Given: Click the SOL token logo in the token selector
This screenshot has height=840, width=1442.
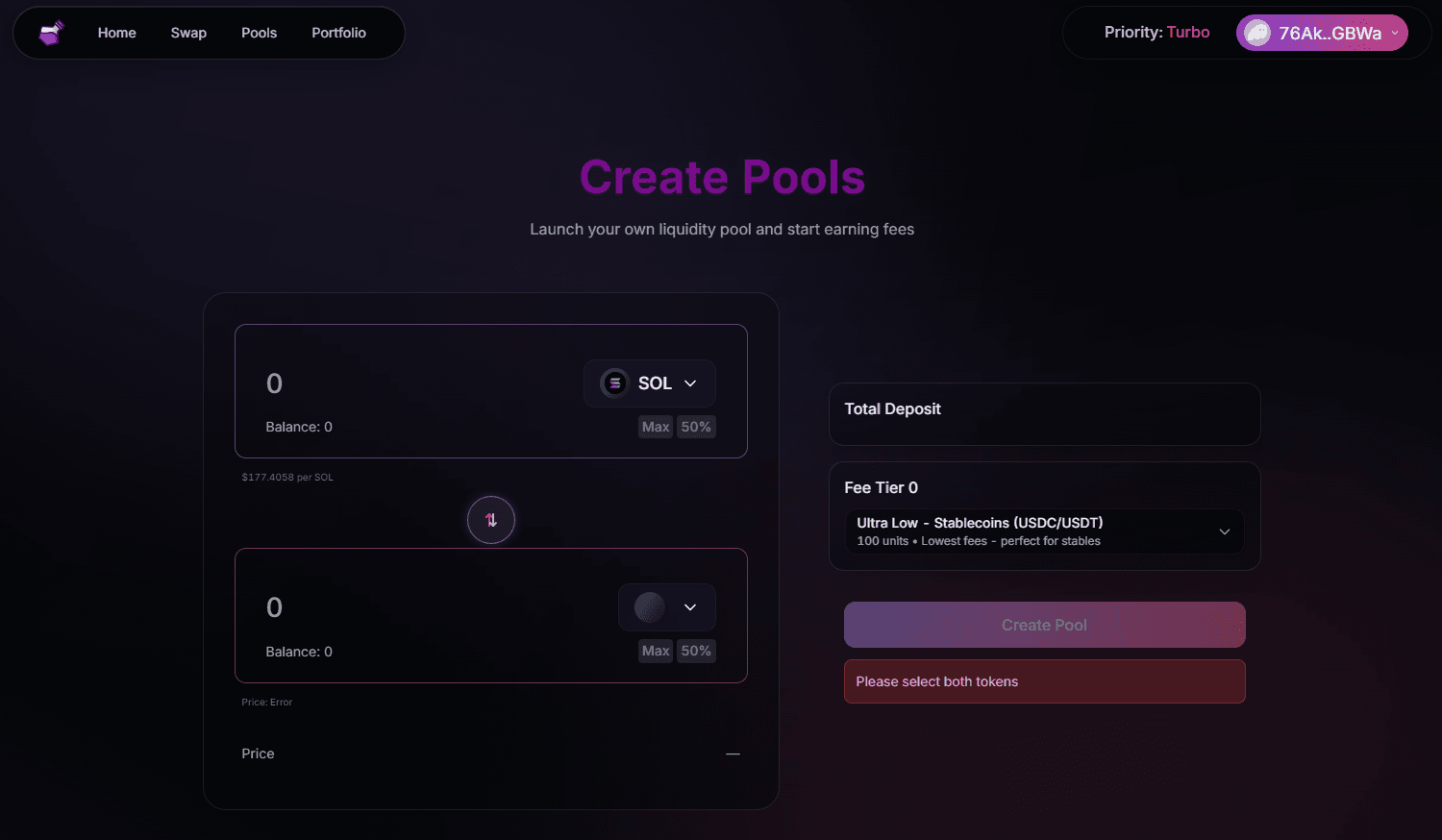Looking at the screenshot, I should pos(614,383).
